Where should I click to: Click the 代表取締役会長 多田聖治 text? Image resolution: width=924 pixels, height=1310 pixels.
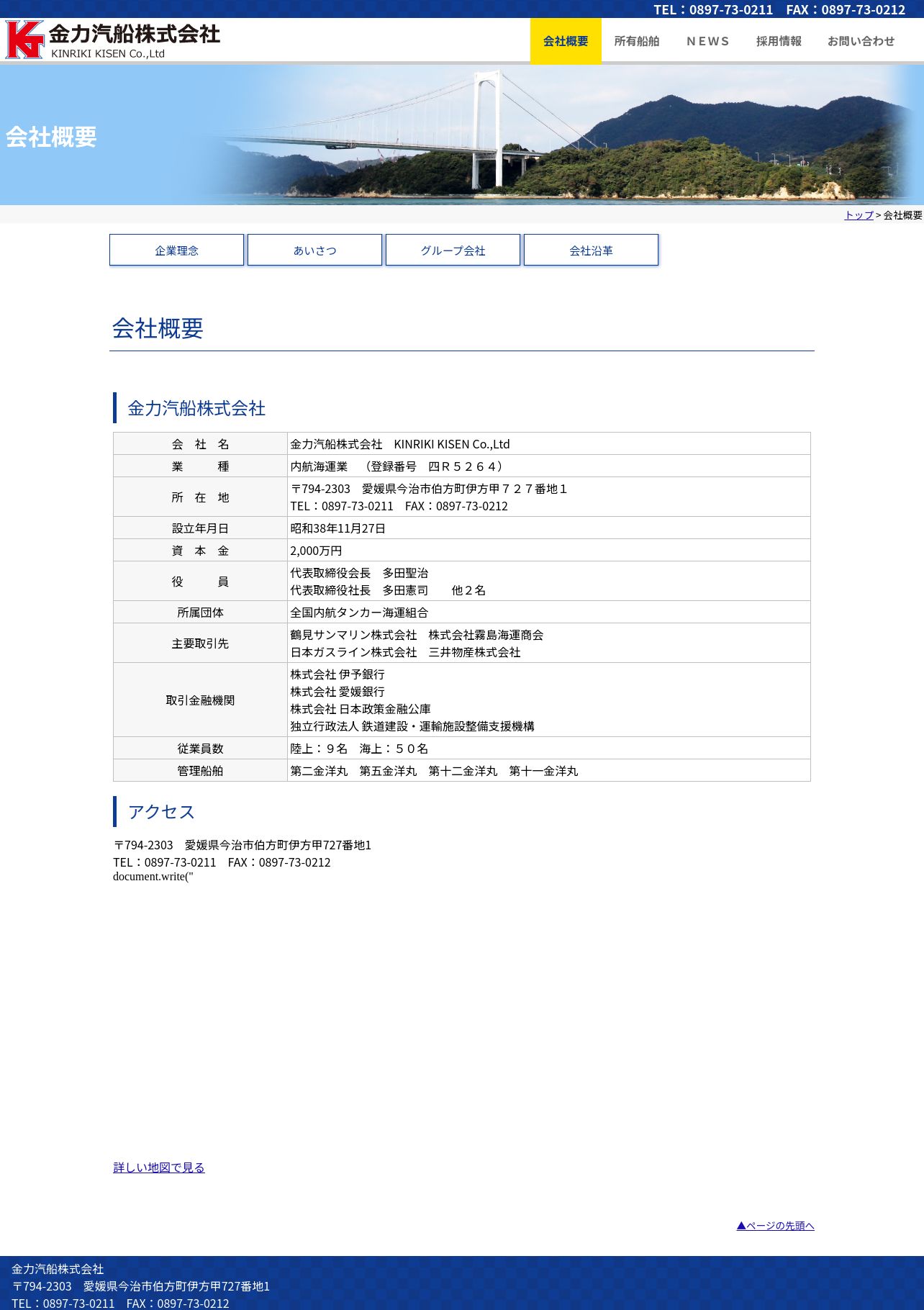tap(359, 573)
